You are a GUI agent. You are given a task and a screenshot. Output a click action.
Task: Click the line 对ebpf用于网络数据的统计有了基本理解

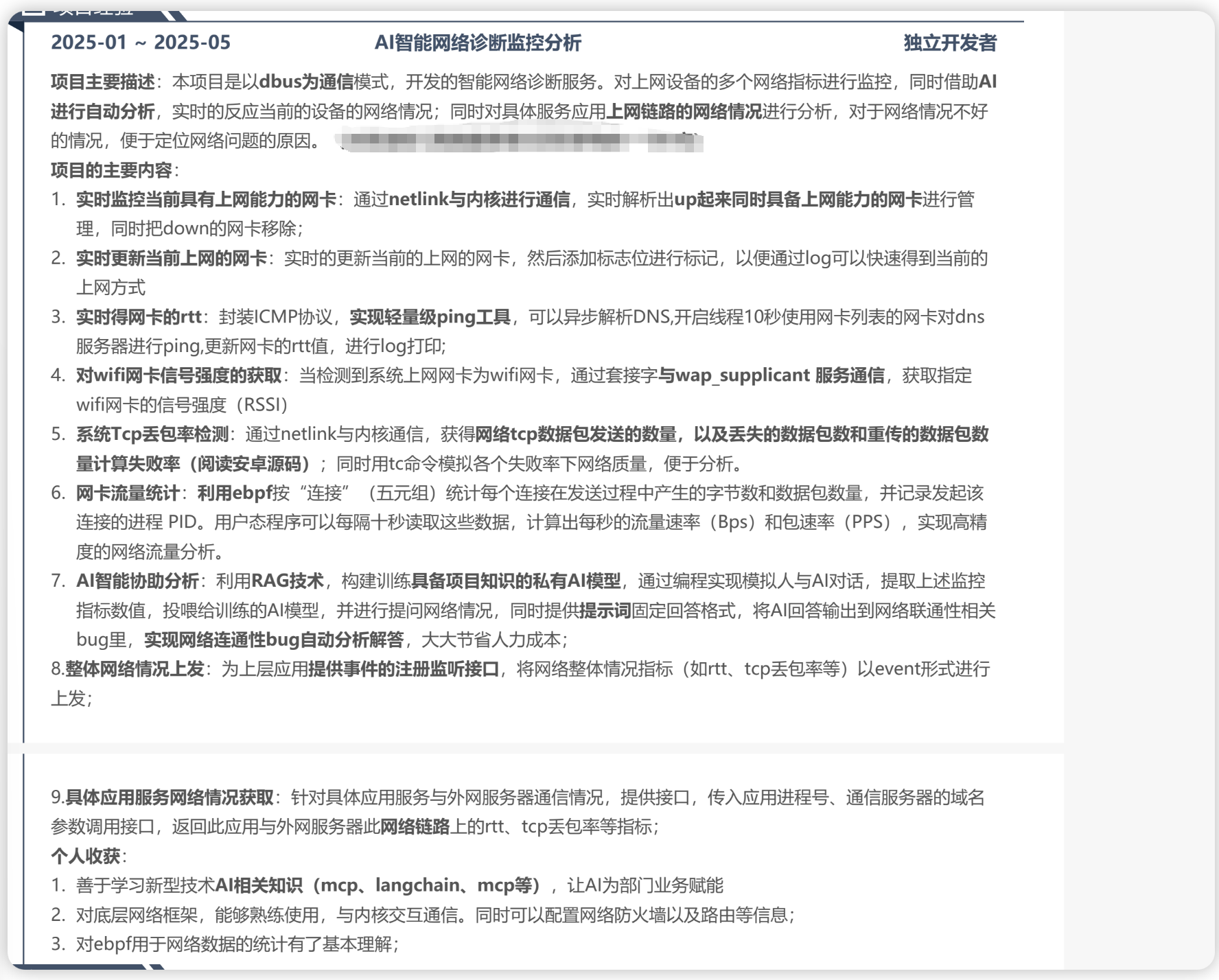point(237,944)
